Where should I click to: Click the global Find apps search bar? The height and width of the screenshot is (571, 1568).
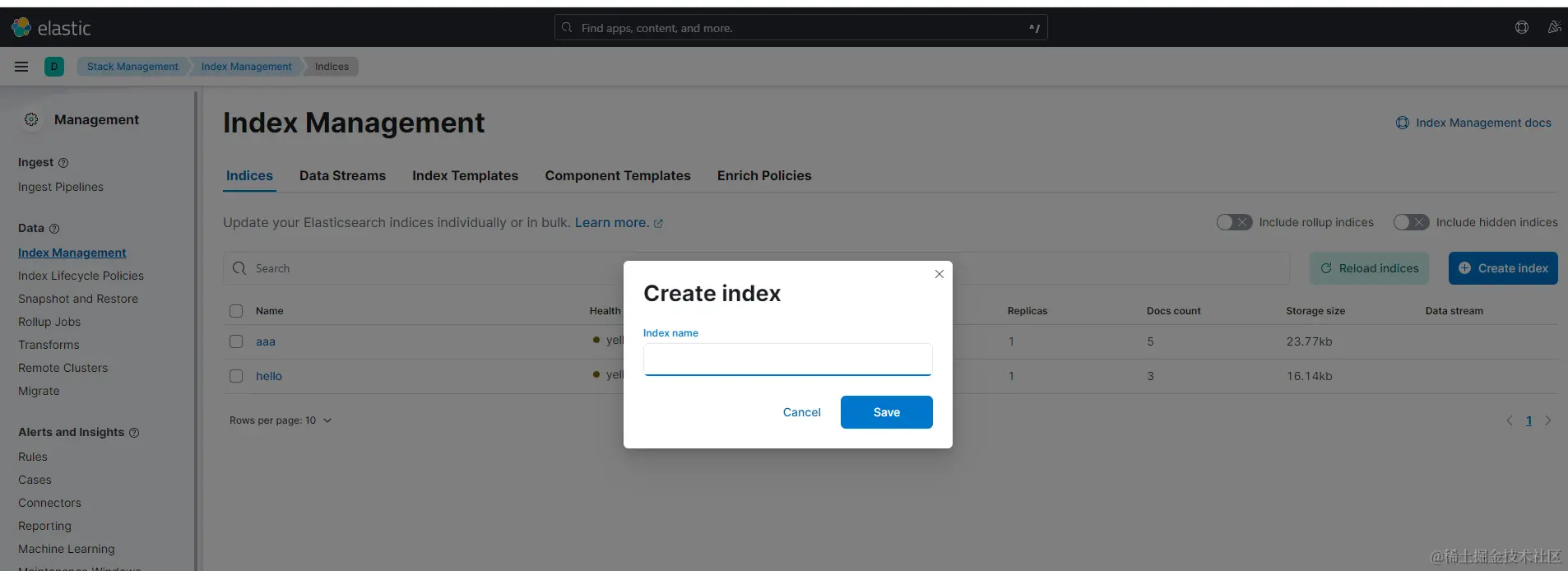pyautogui.click(x=800, y=28)
